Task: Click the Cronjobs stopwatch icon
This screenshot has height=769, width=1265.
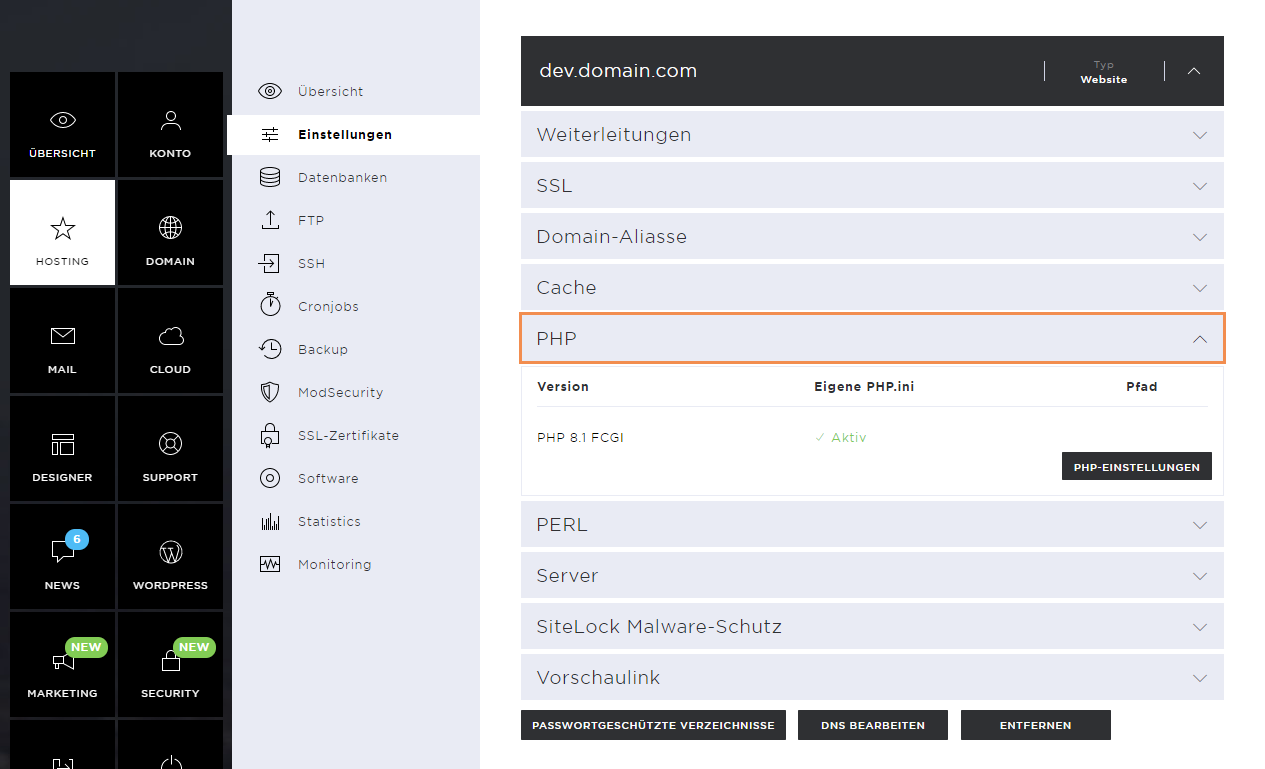Action: pos(270,305)
